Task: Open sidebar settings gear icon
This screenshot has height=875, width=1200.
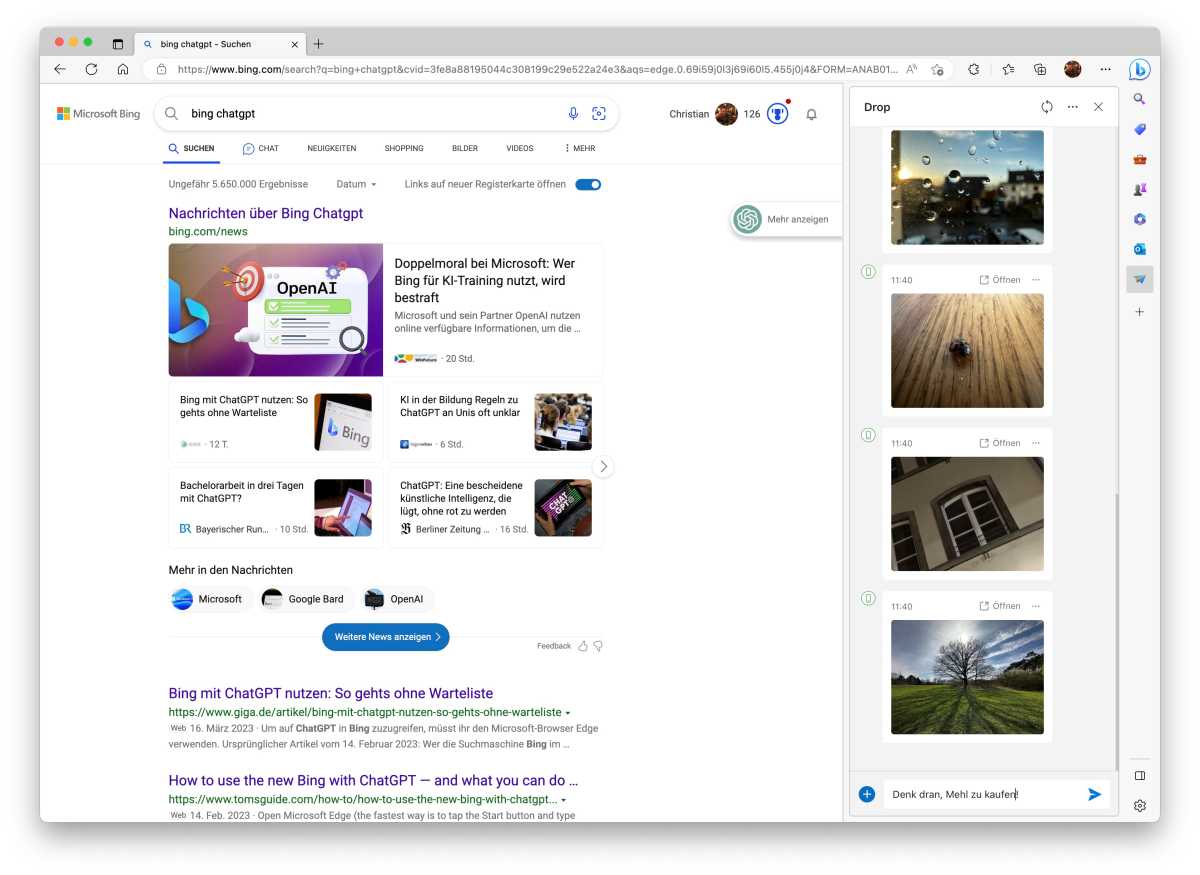Action: click(x=1139, y=805)
